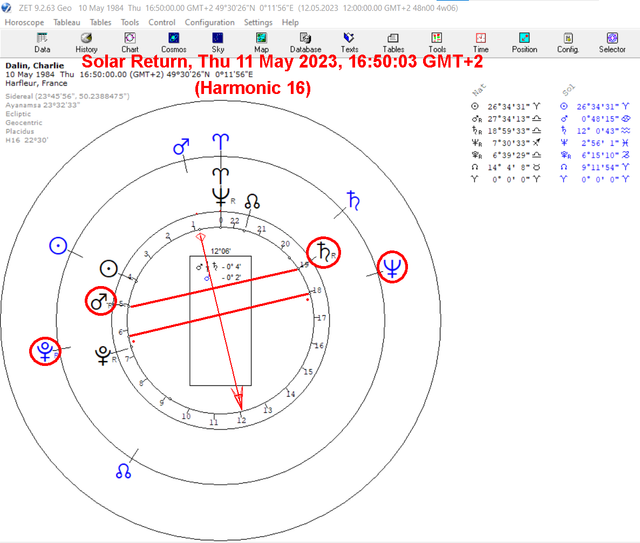Click the name Dalin, Charlie
This screenshot has height=543, width=640.
tap(35, 65)
